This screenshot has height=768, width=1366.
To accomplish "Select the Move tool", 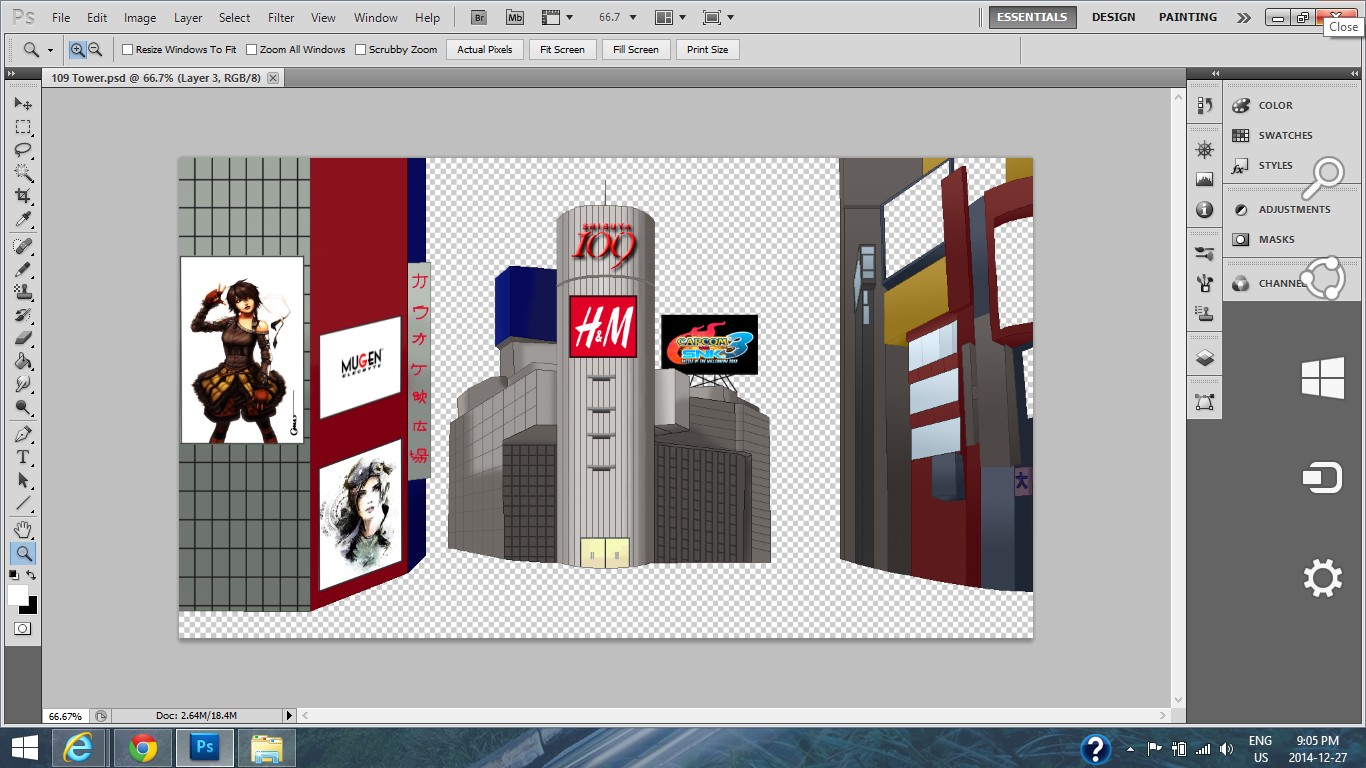I will click(x=23, y=104).
